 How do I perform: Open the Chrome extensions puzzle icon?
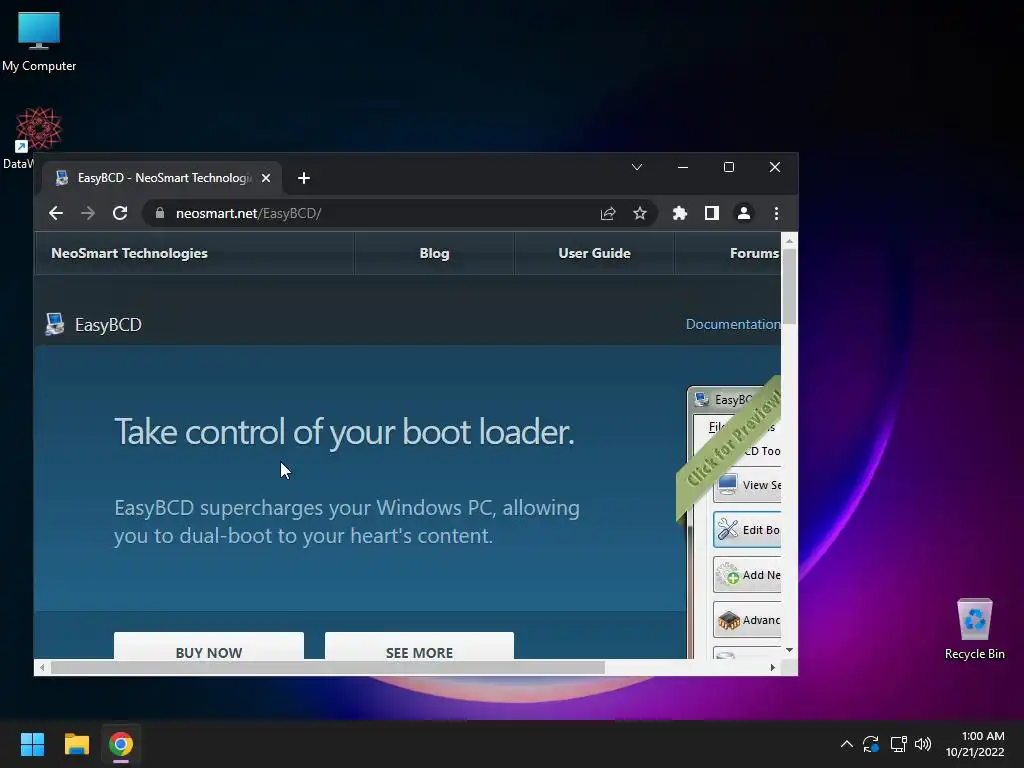[x=680, y=214]
